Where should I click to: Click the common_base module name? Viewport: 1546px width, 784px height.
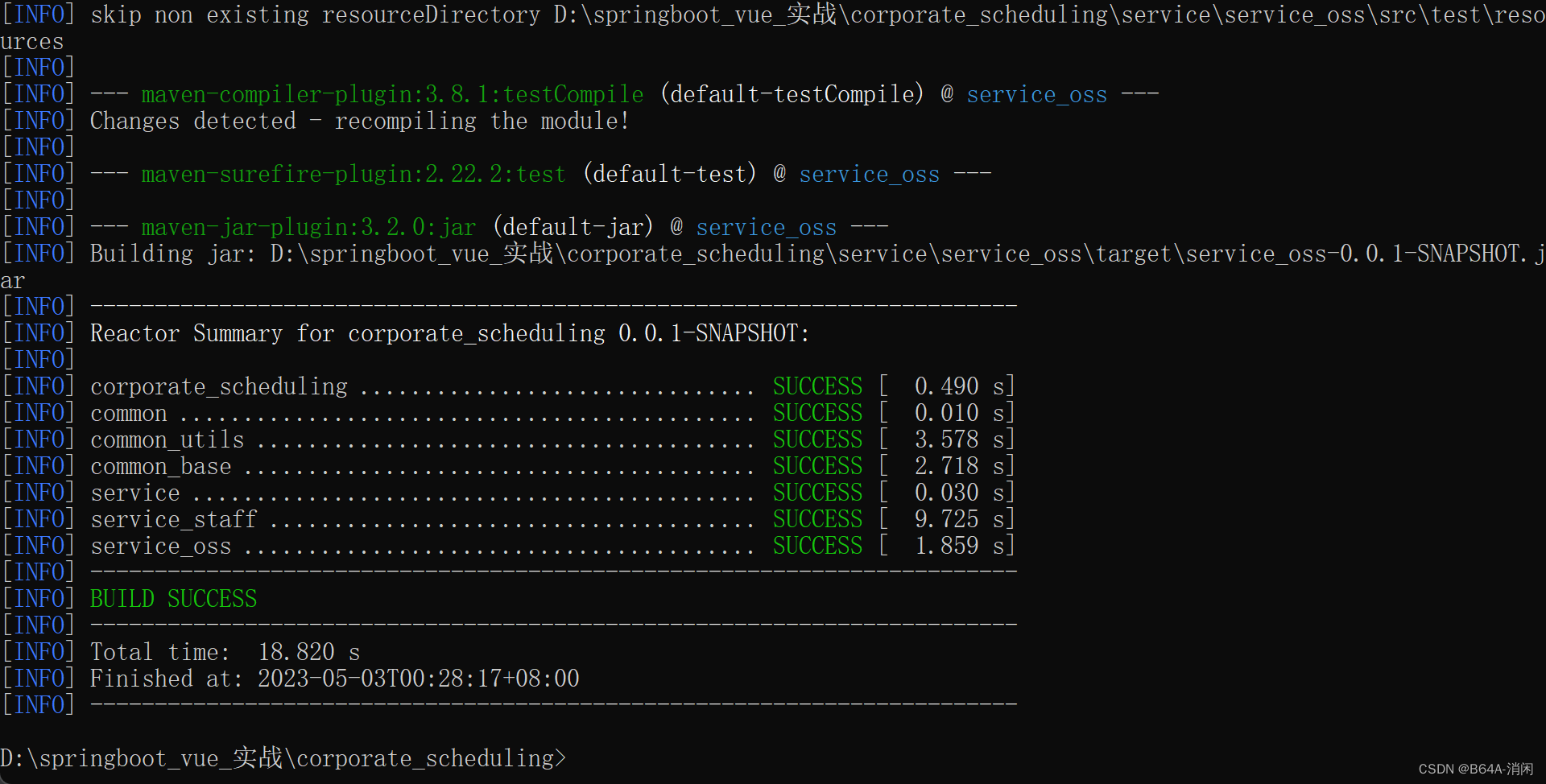tap(160, 466)
